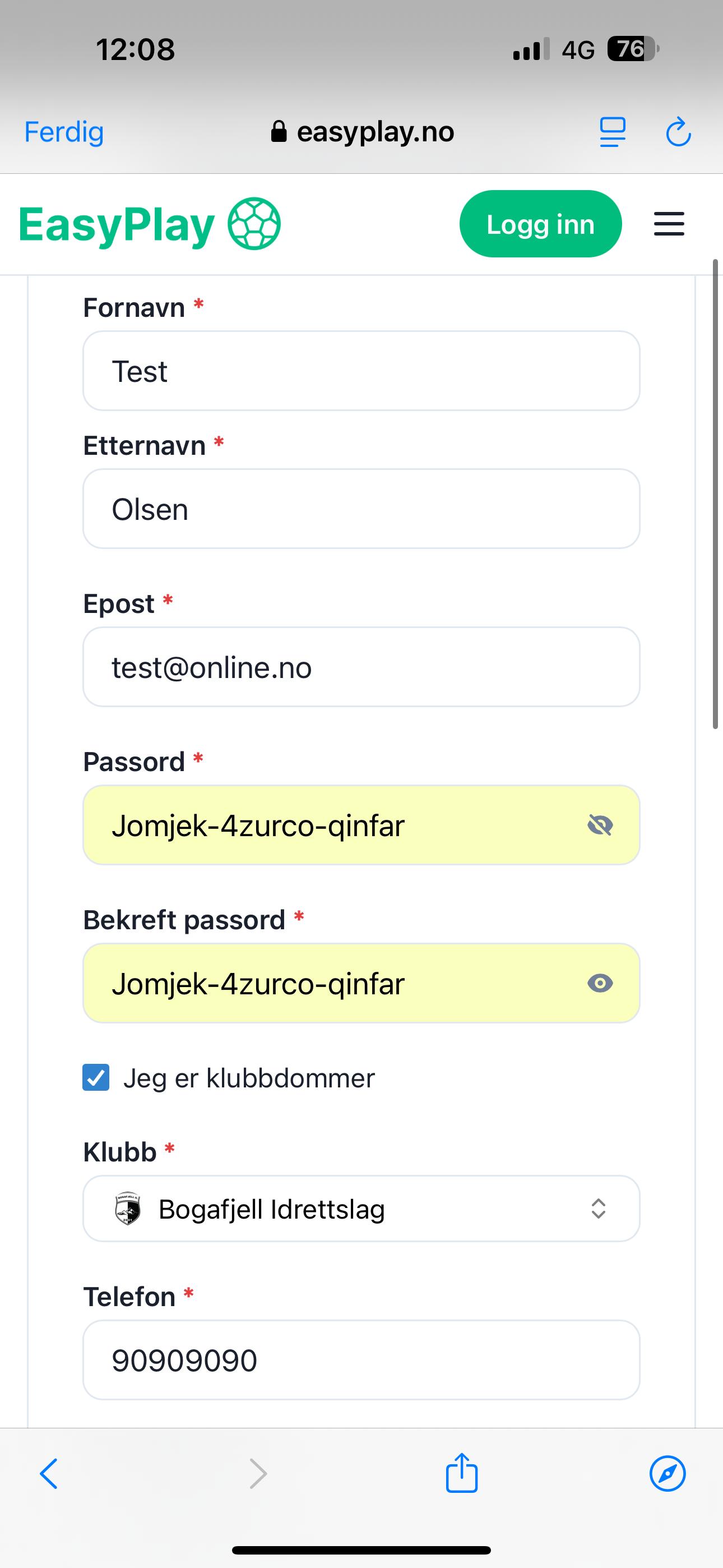Open in Safari via compass icon

pyautogui.click(x=668, y=1473)
